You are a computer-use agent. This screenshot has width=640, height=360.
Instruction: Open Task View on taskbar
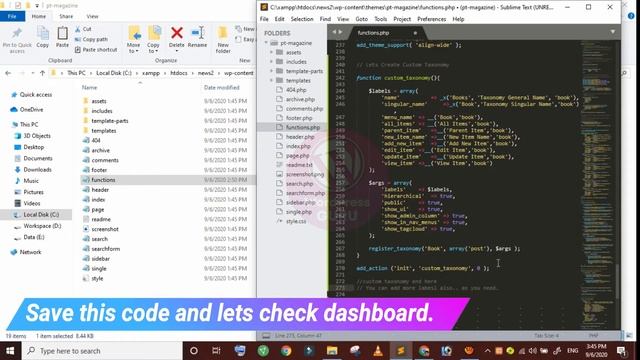pos(216,351)
